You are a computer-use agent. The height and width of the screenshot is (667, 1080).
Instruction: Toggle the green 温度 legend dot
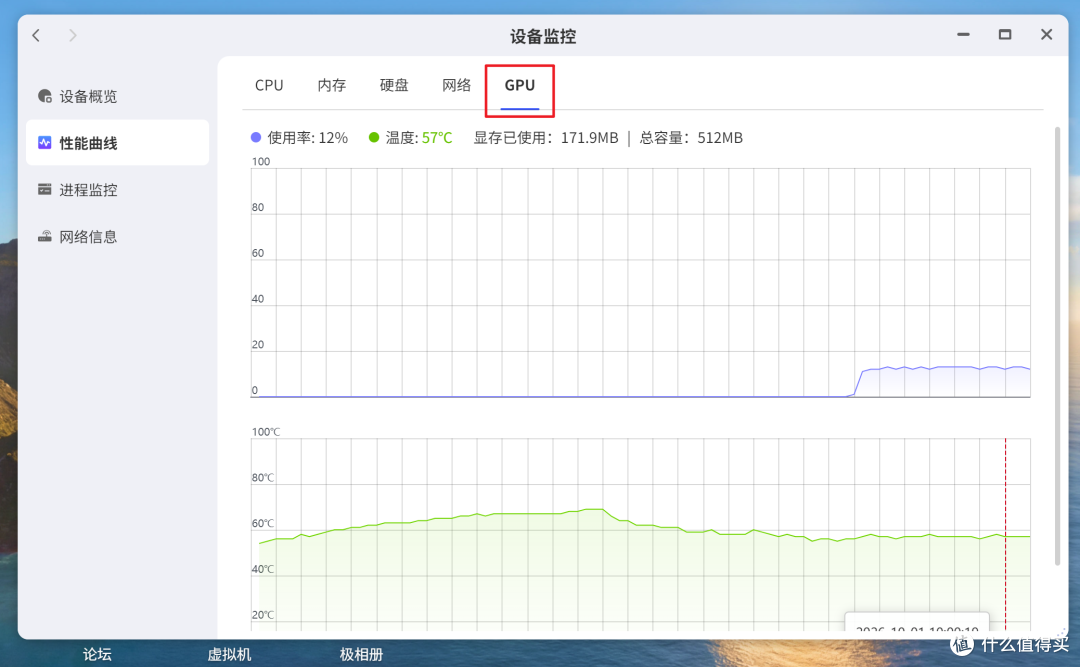[x=374, y=138]
